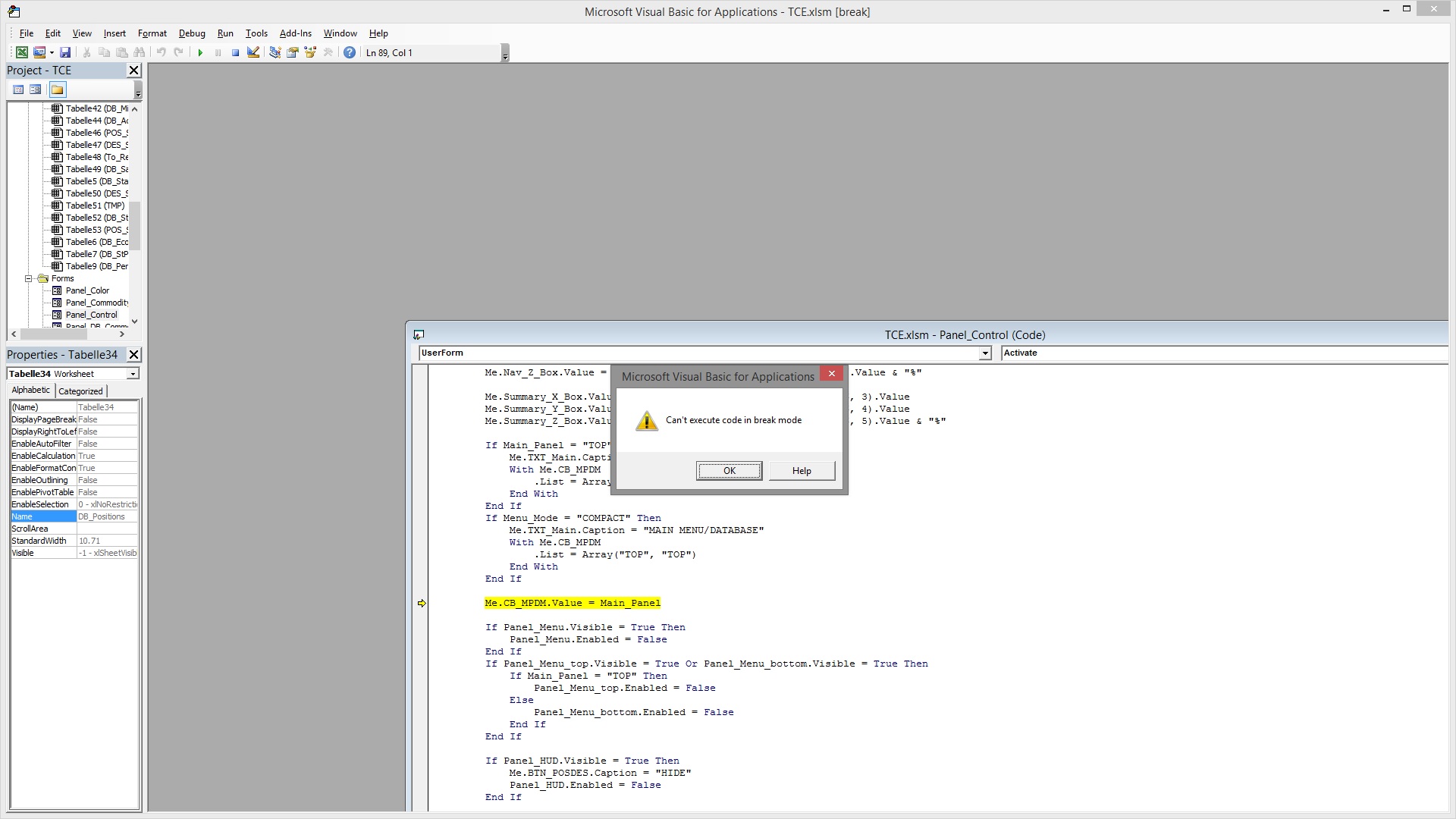Open the View menu

[x=82, y=33]
